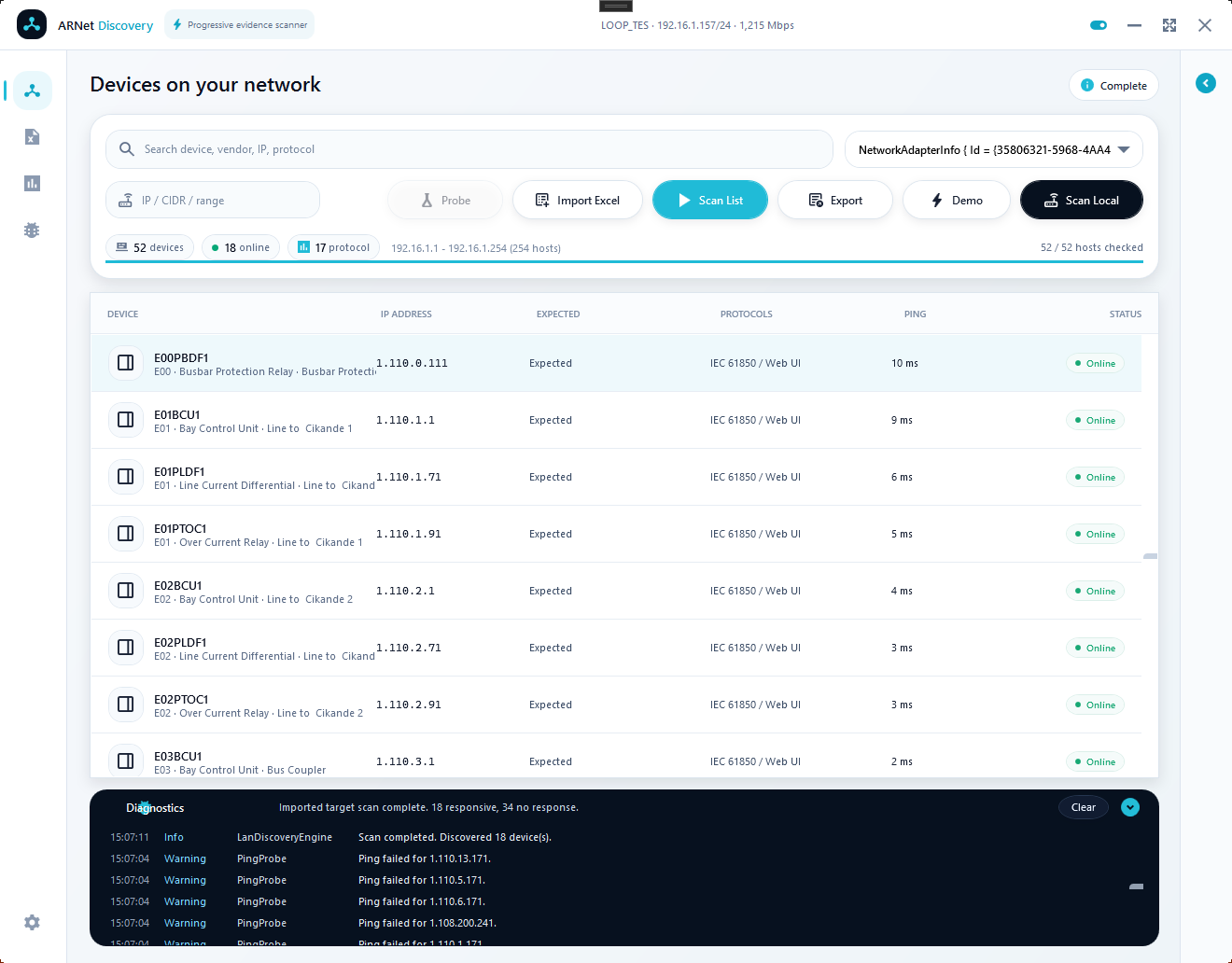
Task: Click the 10 ms ping value
Action: [x=904, y=363]
